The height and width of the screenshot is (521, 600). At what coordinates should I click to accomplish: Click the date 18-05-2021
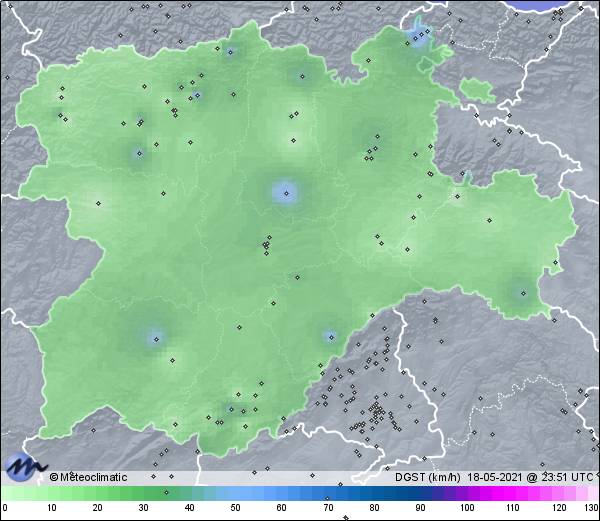point(495,477)
